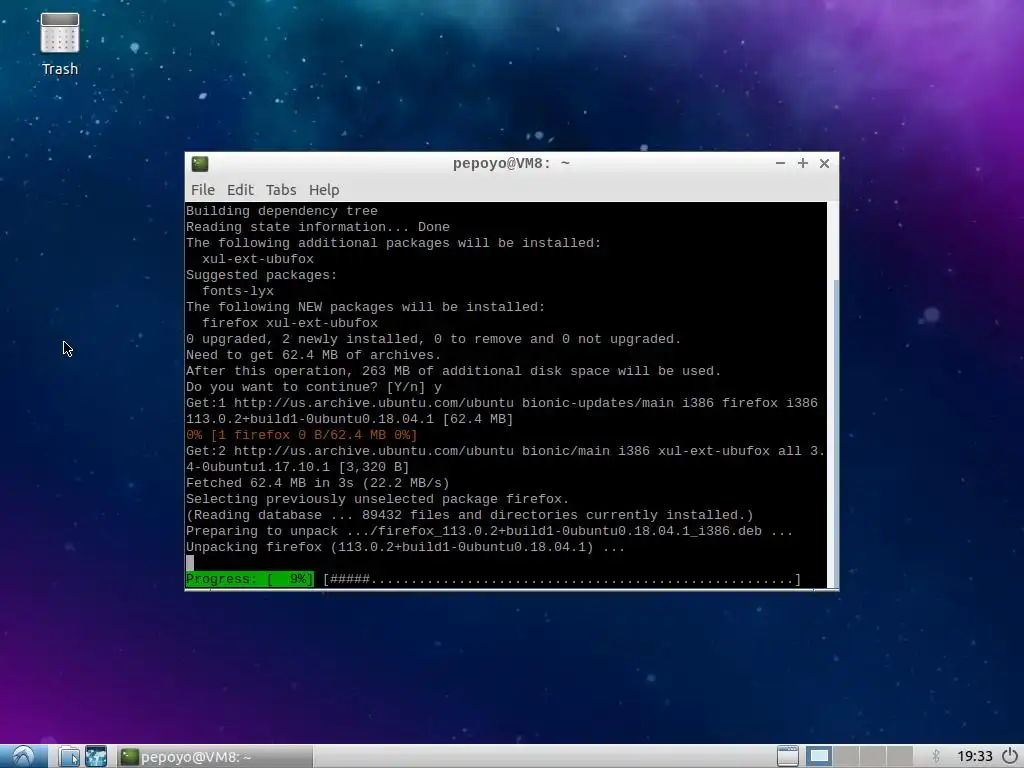Open the Trash desktop icon

click(x=59, y=44)
